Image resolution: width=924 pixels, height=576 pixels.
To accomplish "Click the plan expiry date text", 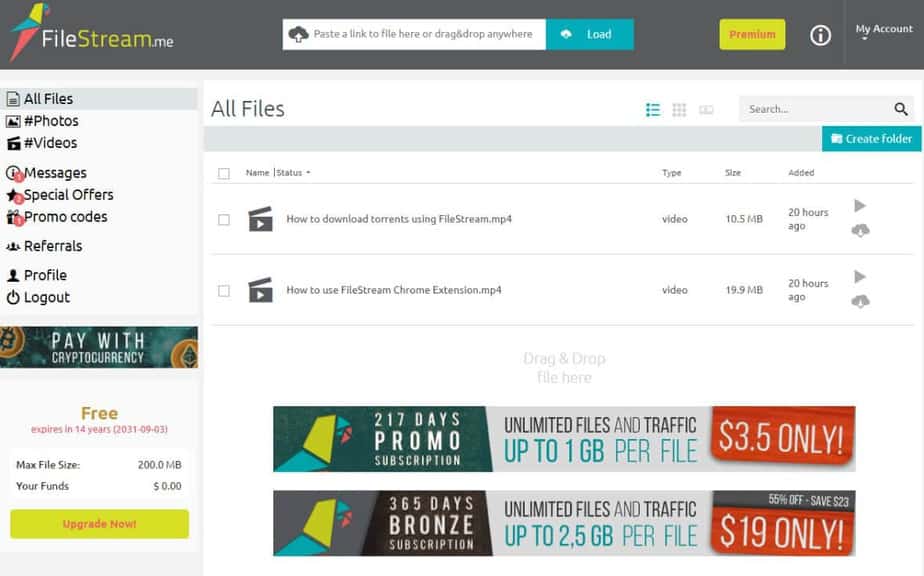I will point(99,429).
